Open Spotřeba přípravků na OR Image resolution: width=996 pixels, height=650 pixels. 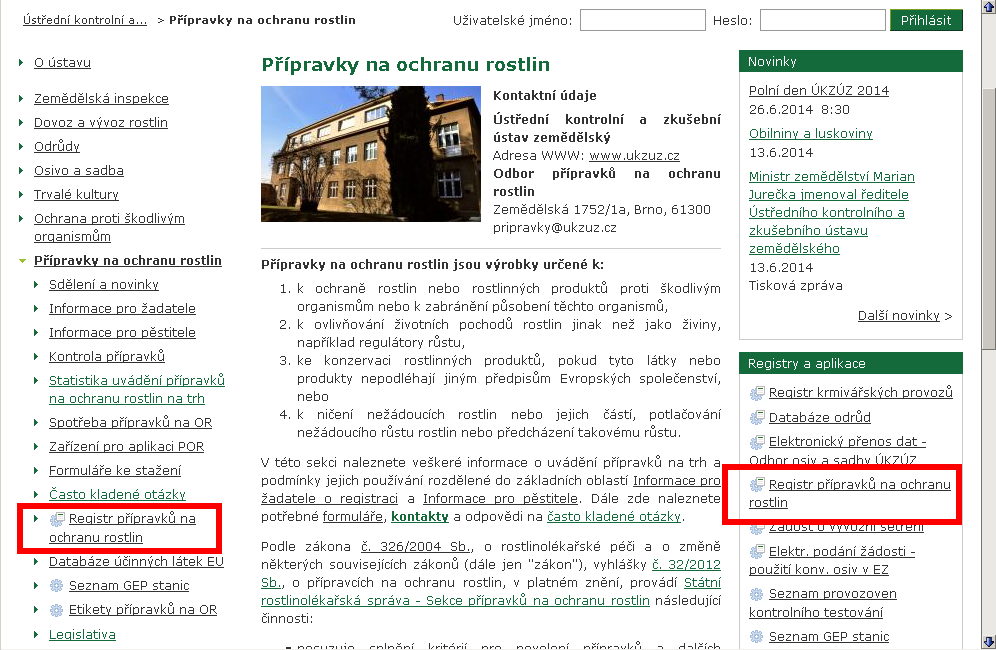[x=130, y=423]
